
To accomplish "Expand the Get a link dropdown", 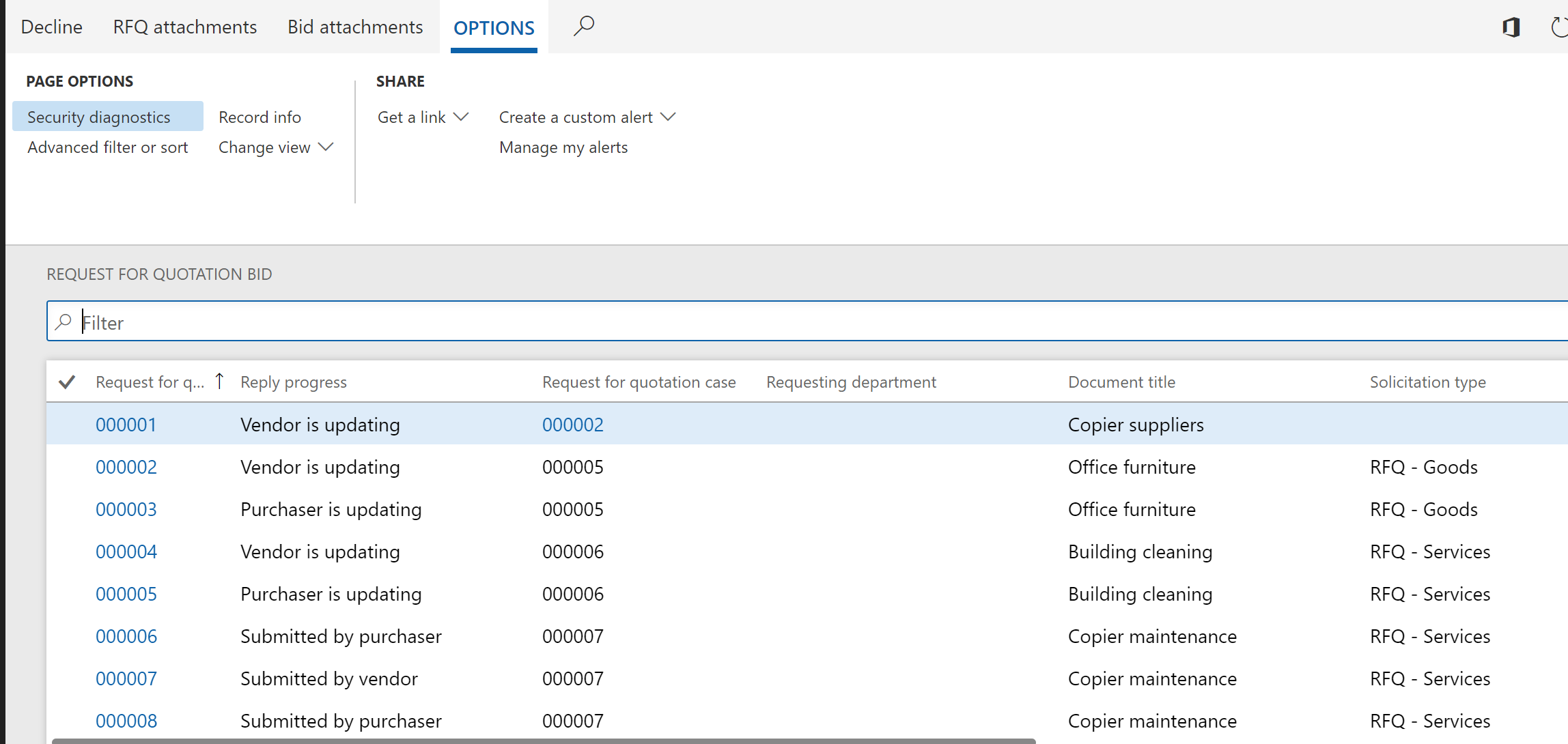I will point(423,117).
